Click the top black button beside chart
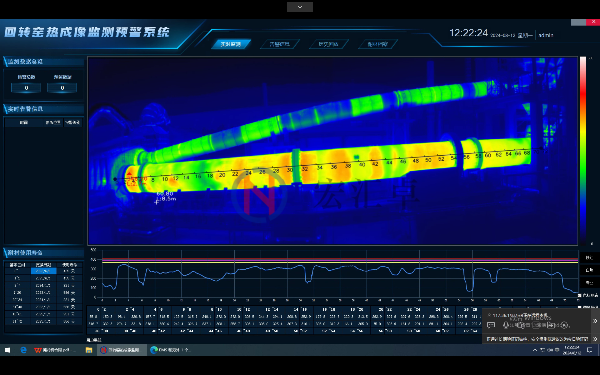Viewport: 600px width, 375px height. (590, 258)
